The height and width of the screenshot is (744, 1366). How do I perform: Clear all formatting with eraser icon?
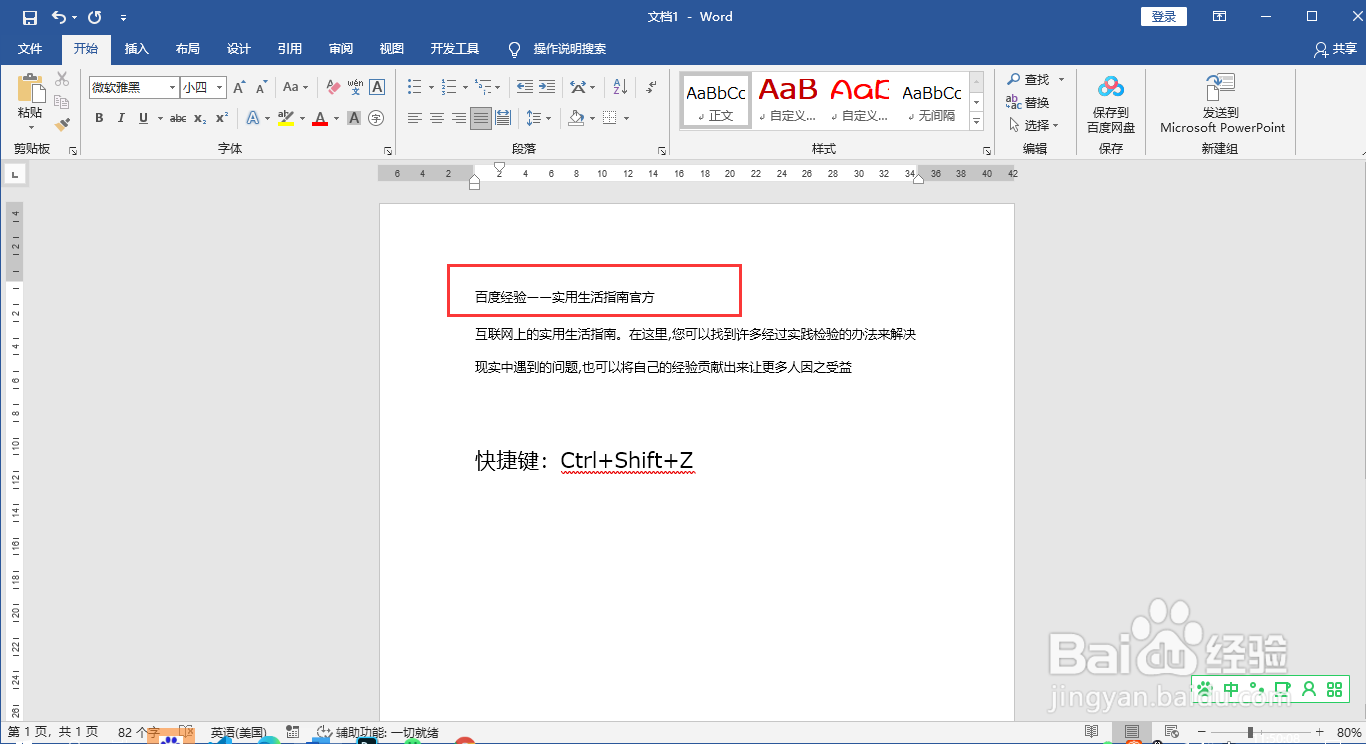coord(333,88)
